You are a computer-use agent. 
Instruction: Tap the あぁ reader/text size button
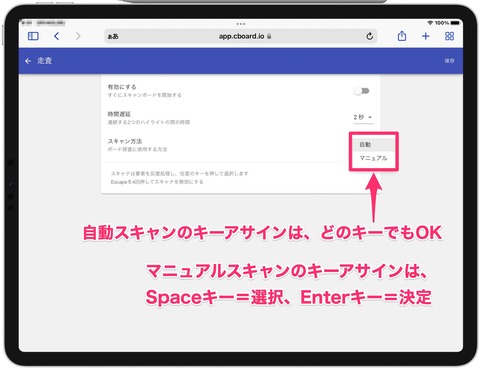[x=113, y=36]
